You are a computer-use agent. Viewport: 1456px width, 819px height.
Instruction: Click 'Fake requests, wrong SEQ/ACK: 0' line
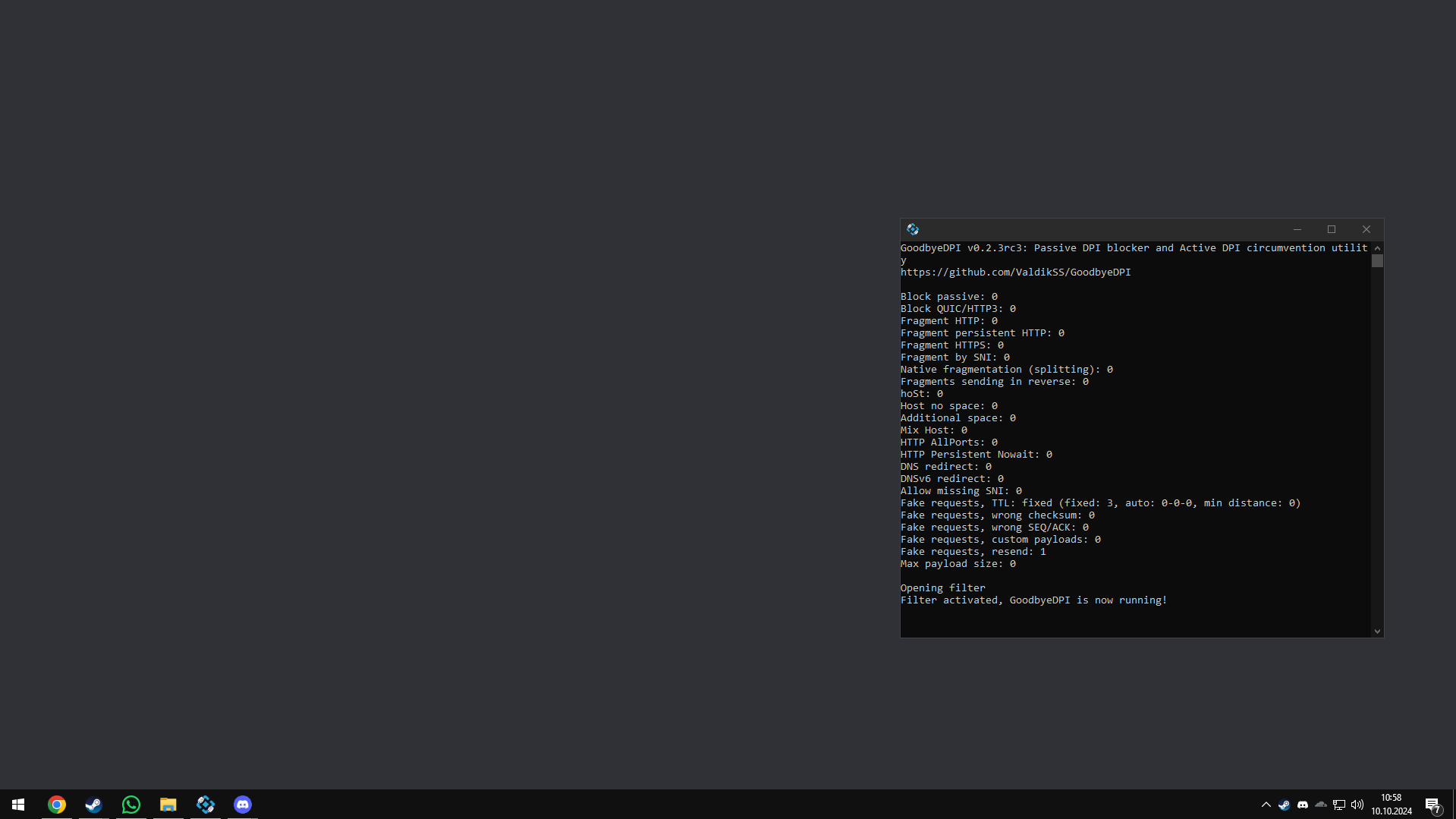click(995, 528)
